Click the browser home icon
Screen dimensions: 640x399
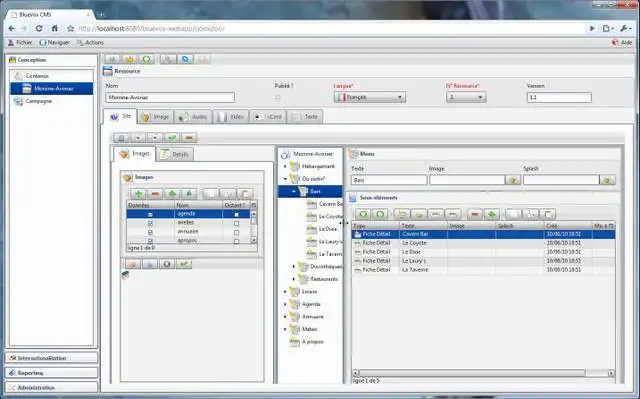(x=54, y=29)
